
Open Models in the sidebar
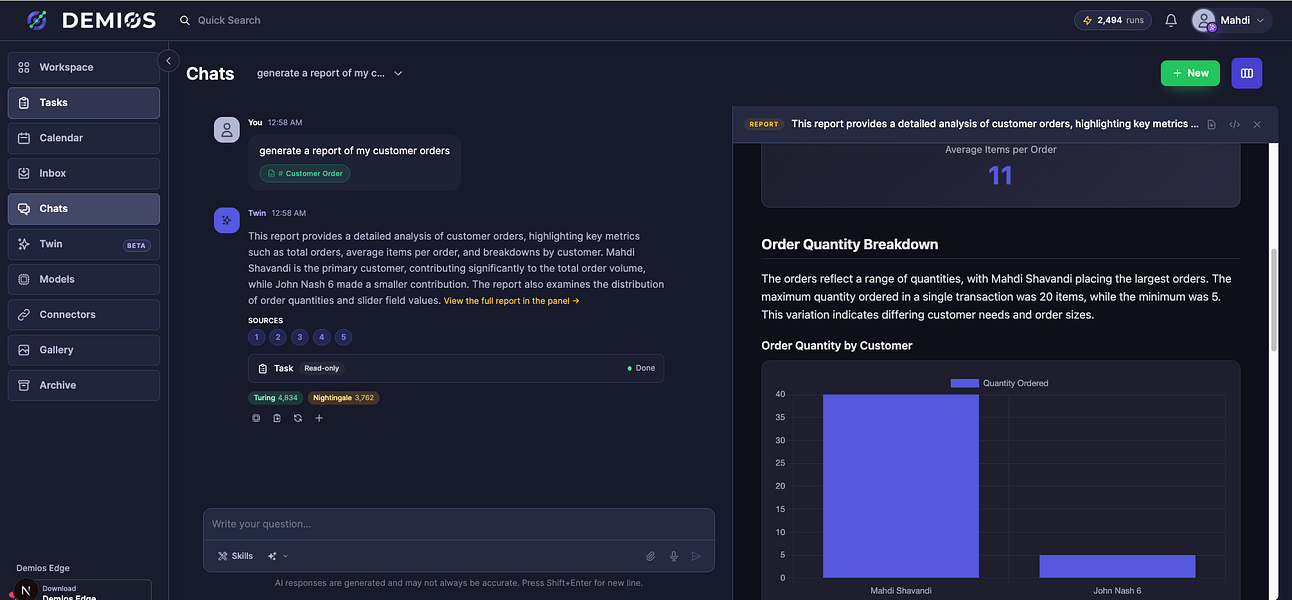pos(84,279)
